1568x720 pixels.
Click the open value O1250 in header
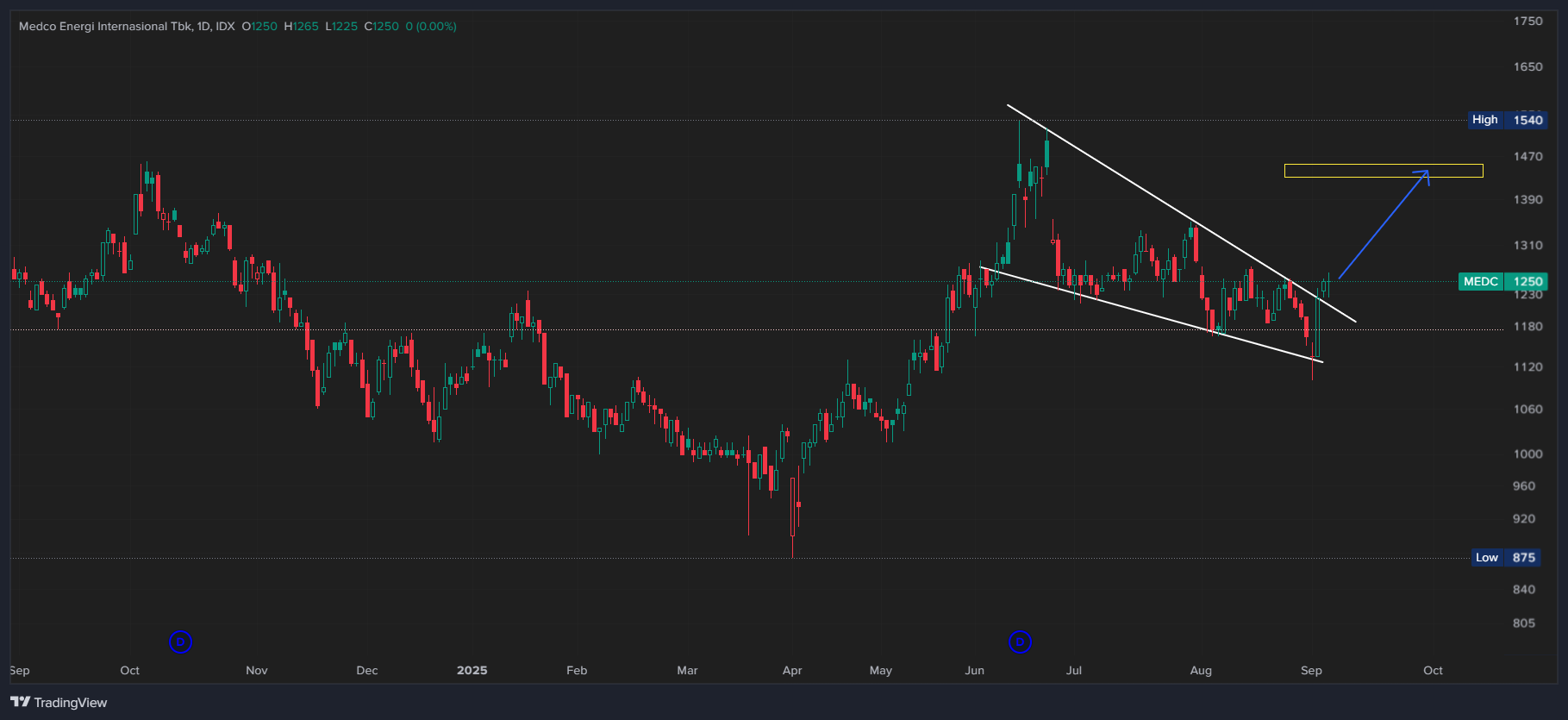point(259,27)
